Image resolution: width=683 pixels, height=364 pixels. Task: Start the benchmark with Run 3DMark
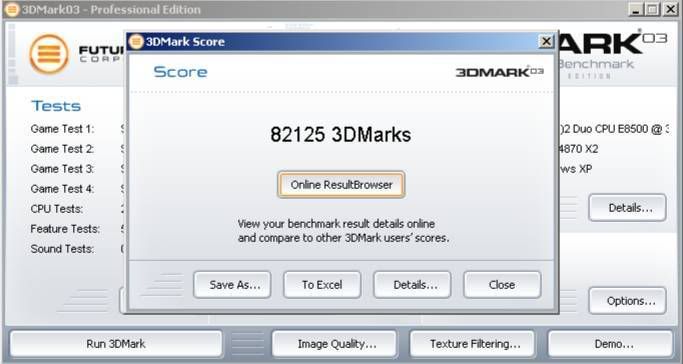[116, 344]
